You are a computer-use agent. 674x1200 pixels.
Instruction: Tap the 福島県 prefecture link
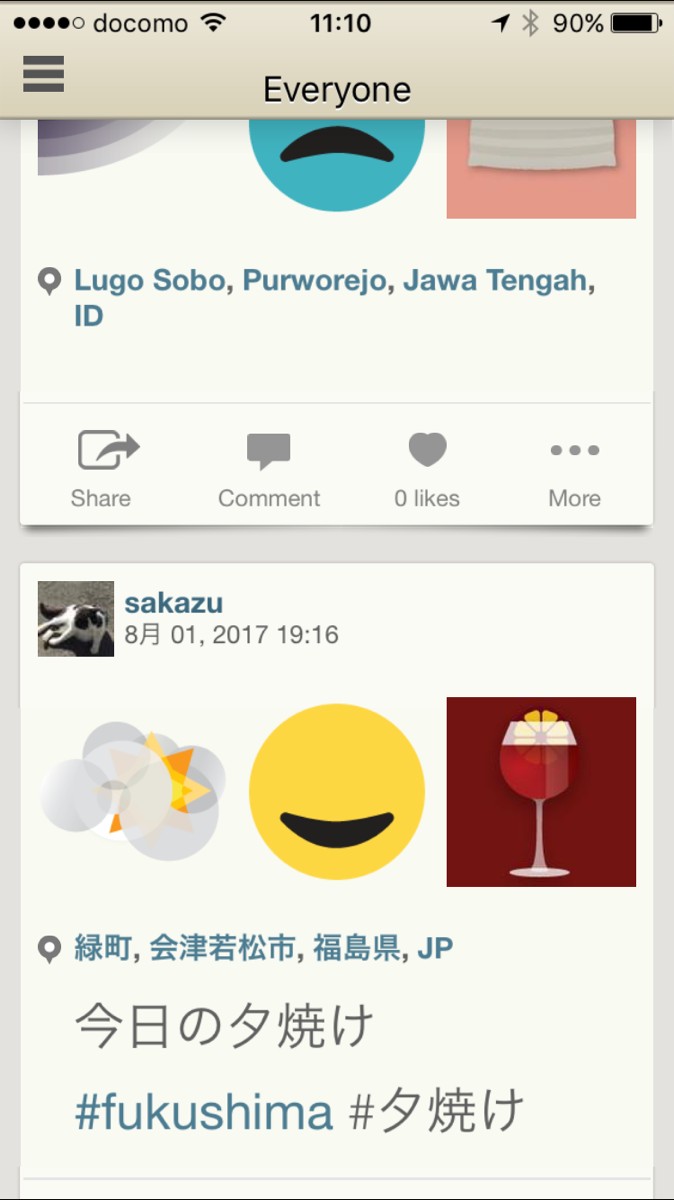(x=357, y=948)
